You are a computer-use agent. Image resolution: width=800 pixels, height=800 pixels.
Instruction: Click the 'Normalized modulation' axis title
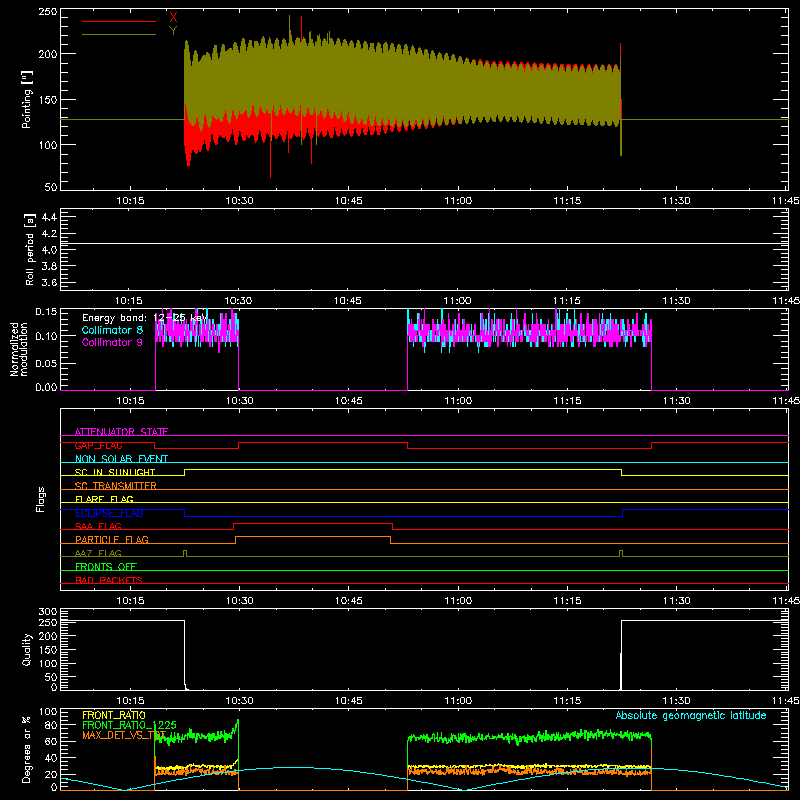tap(19, 349)
